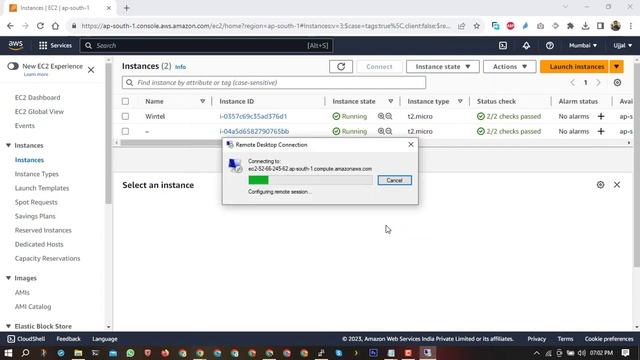Open WhatsApp from the taskbar
640x360 pixels.
pyautogui.click(x=130, y=353)
